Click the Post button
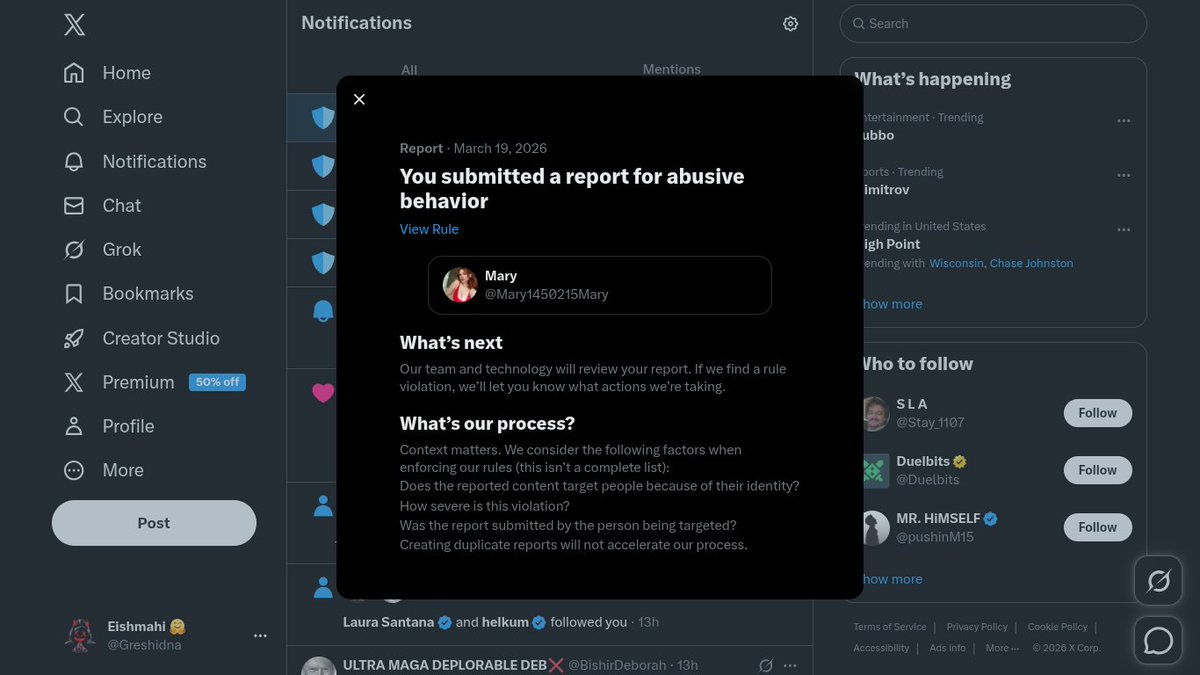 [154, 523]
